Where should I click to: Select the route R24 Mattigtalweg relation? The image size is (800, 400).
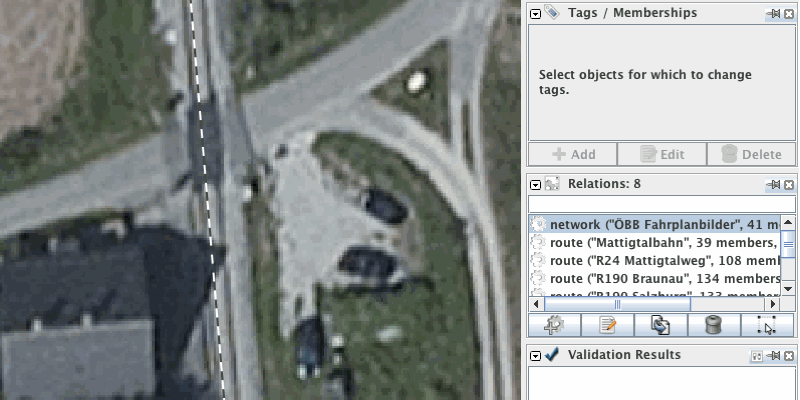click(655, 260)
